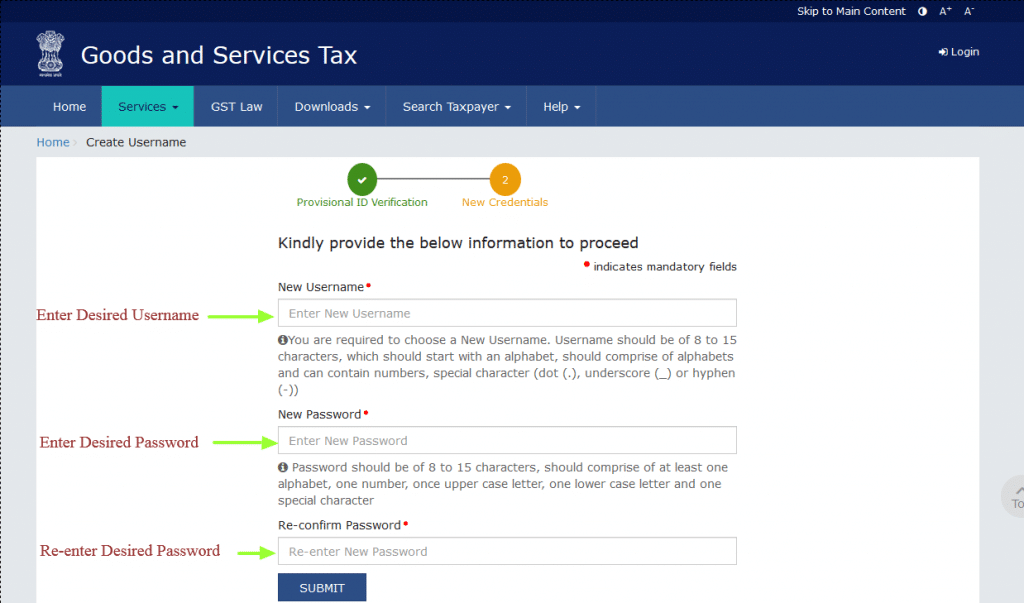Click the SUBMIT button
The width and height of the screenshot is (1024, 603).
pos(321,587)
